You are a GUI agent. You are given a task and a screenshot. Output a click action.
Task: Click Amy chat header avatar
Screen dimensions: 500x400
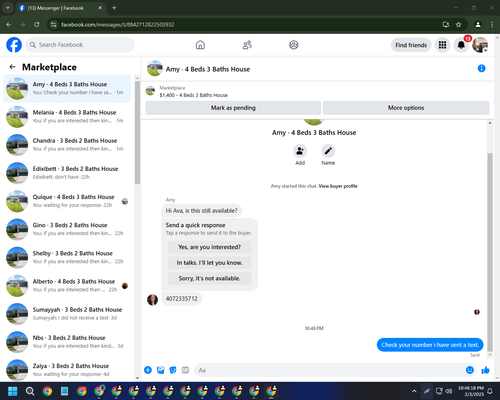click(155, 68)
